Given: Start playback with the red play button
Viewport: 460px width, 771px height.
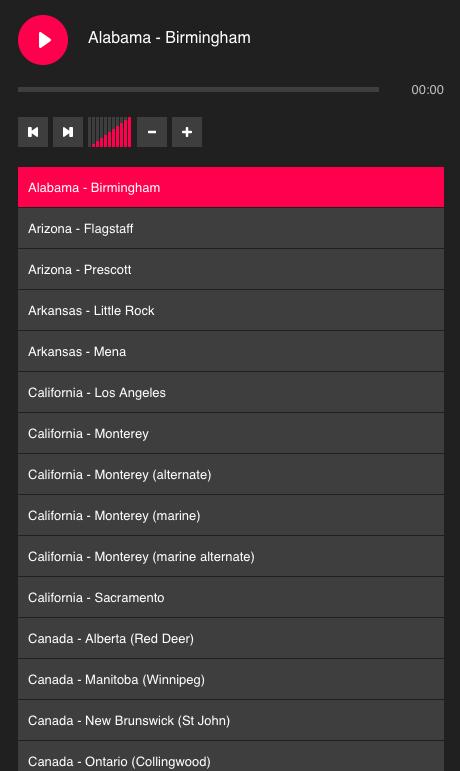Looking at the screenshot, I should tap(43, 40).
